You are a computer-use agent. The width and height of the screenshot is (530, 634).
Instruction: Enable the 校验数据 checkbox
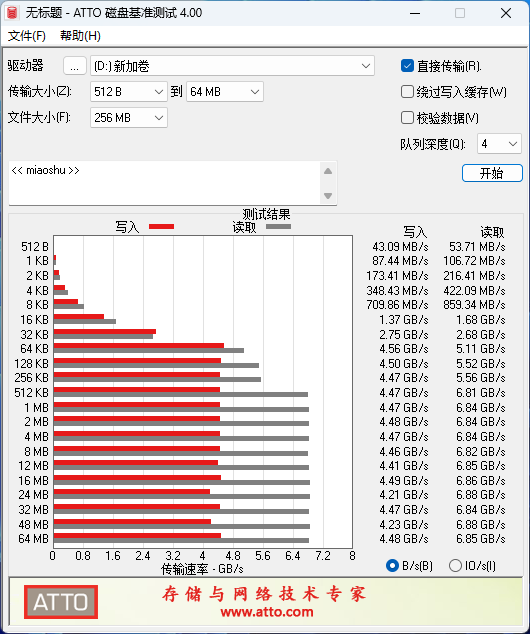(x=407, y=118)
